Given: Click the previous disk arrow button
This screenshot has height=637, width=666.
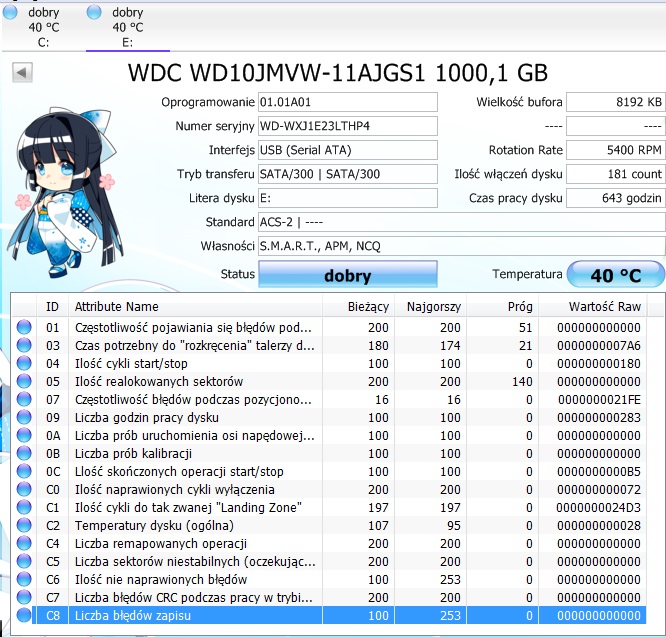Looking at the screenshot, I should click(x=22, y=72).
